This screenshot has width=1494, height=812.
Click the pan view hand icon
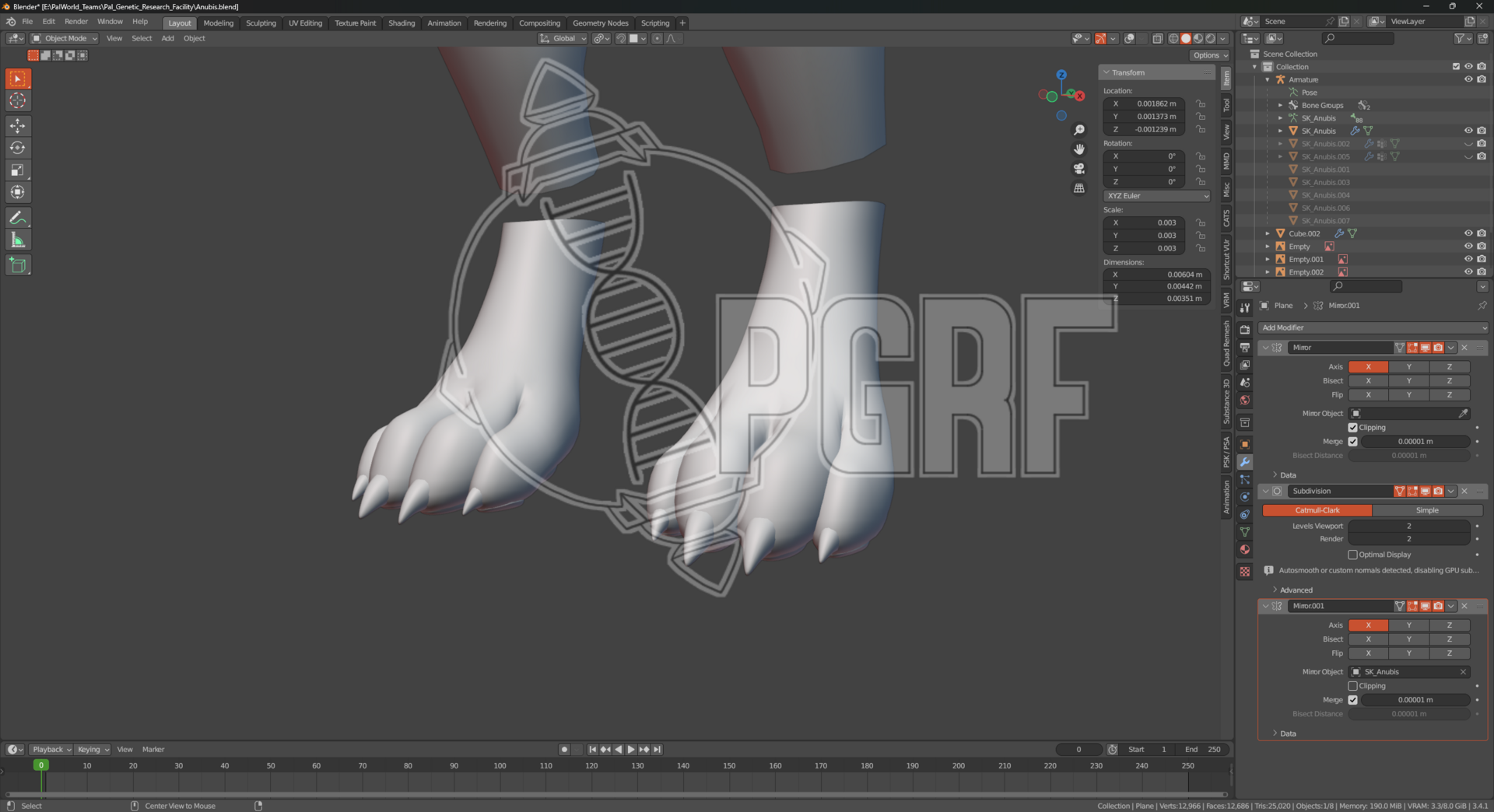point(1079,149)
